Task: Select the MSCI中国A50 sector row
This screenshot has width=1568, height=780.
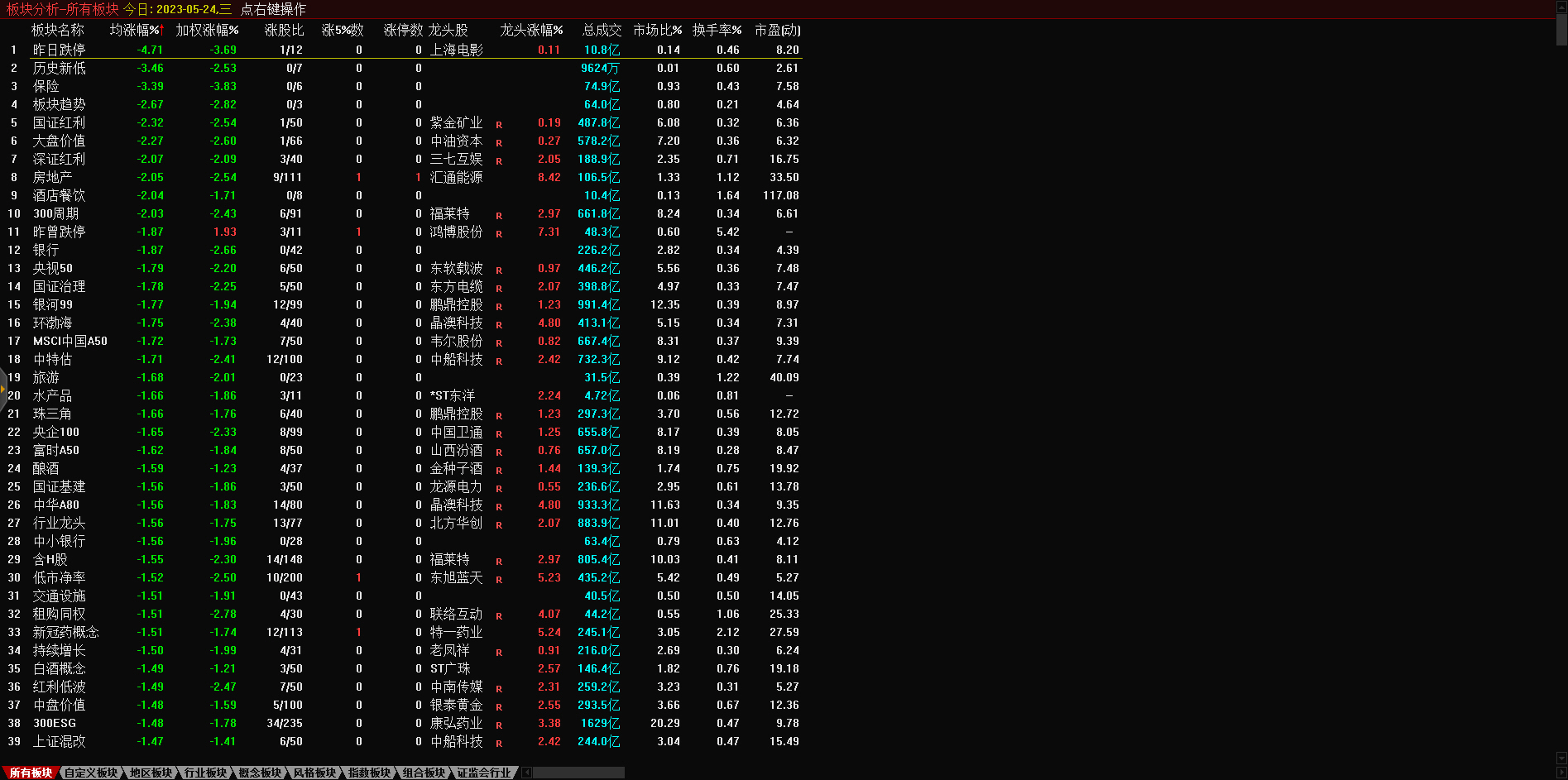Action: (70, 342)
